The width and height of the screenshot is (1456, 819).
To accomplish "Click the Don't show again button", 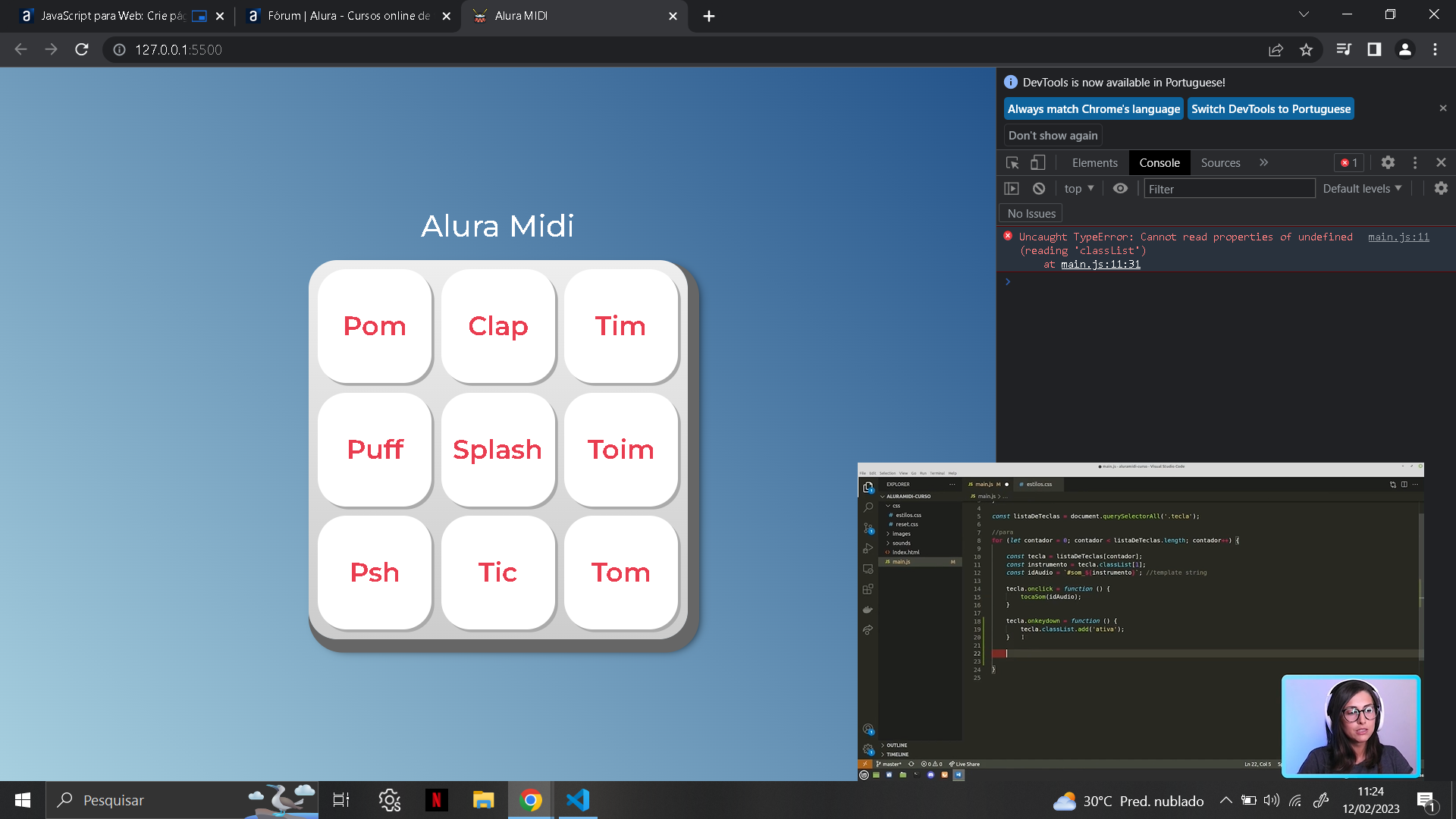I will pyautogui.click(x=1053, y=136).
